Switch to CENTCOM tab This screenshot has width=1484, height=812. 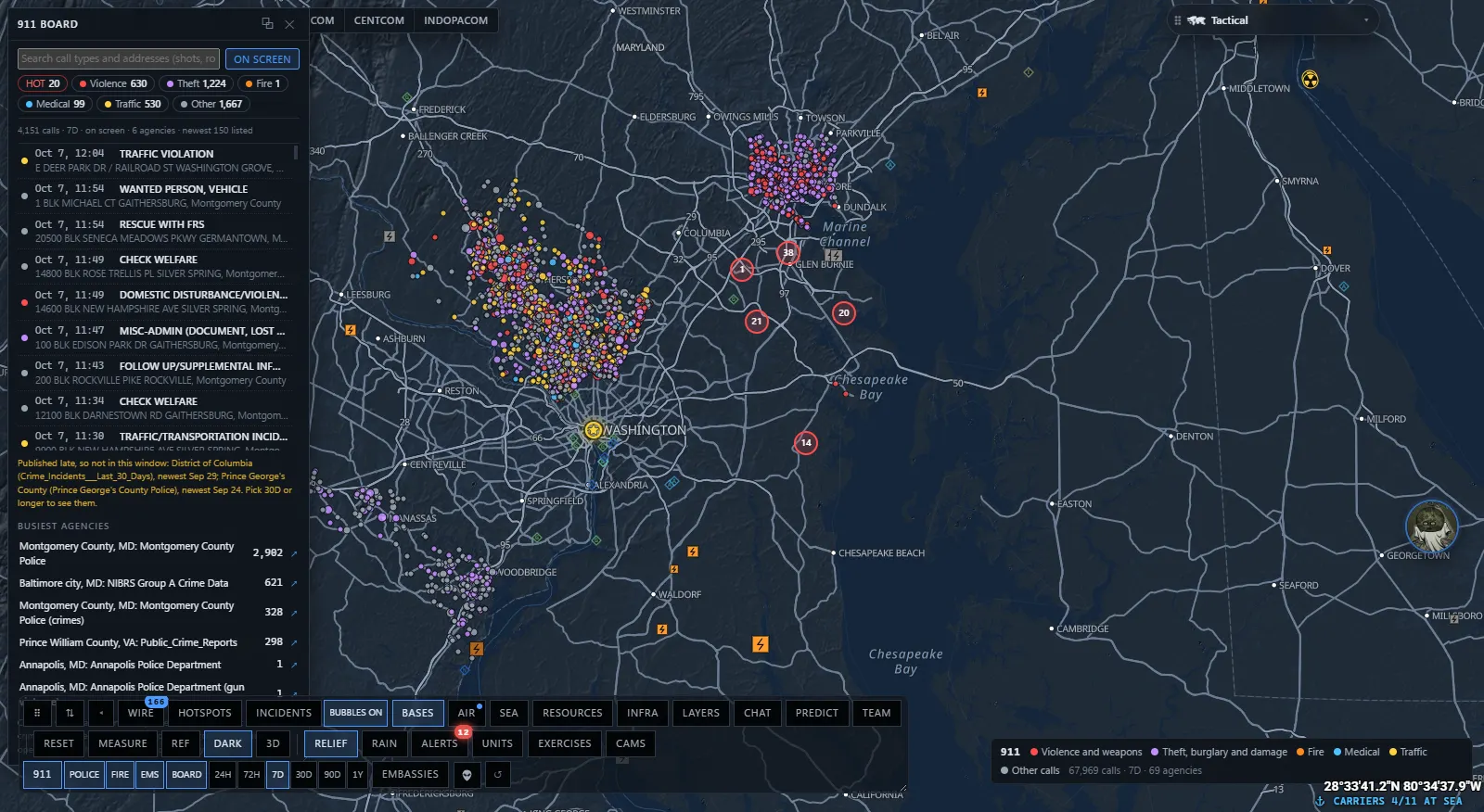(379, 20)
